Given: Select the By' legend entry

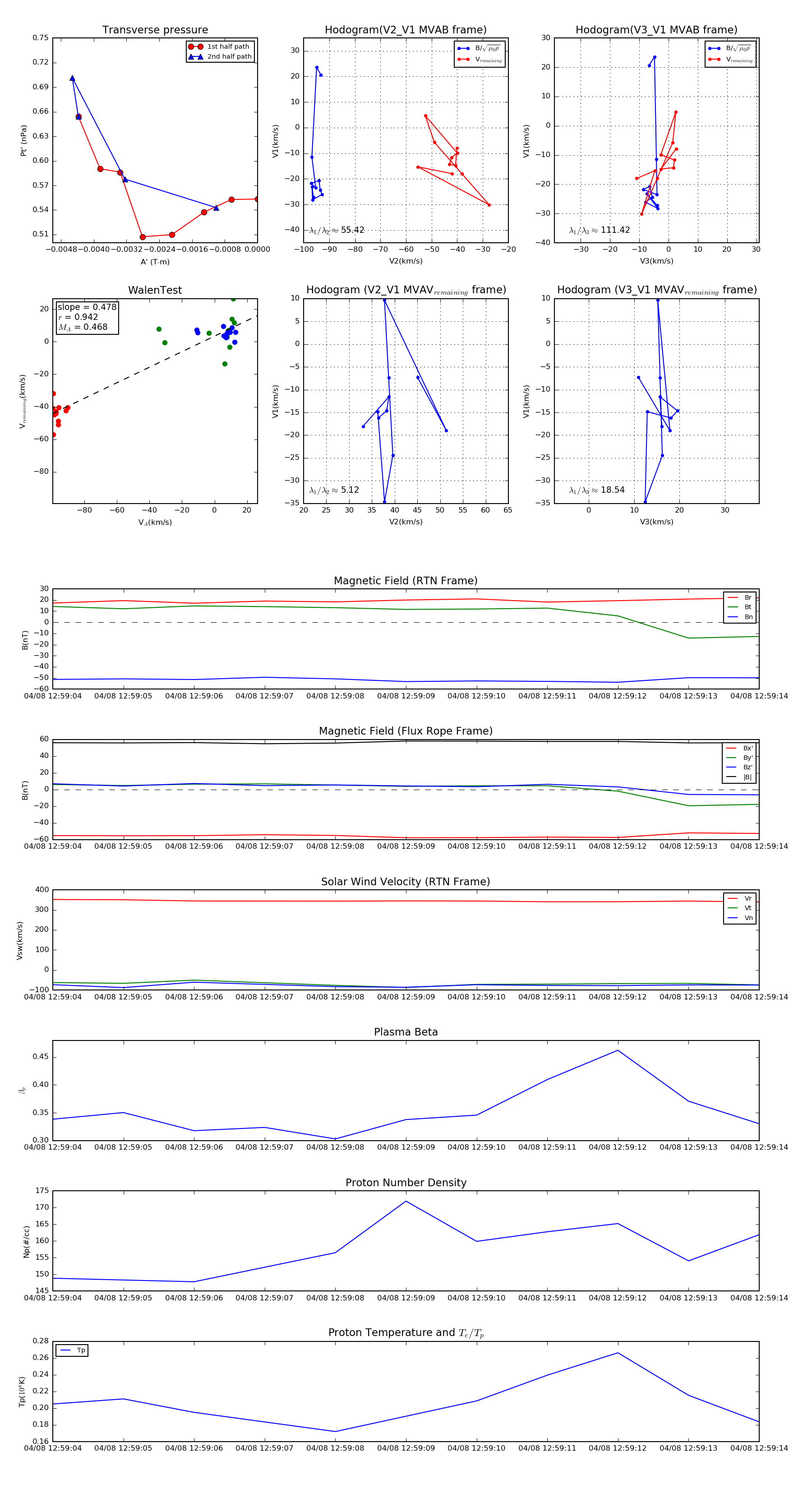Looking at the screenshot, I should pyautogui.click(x=739, y=758).
